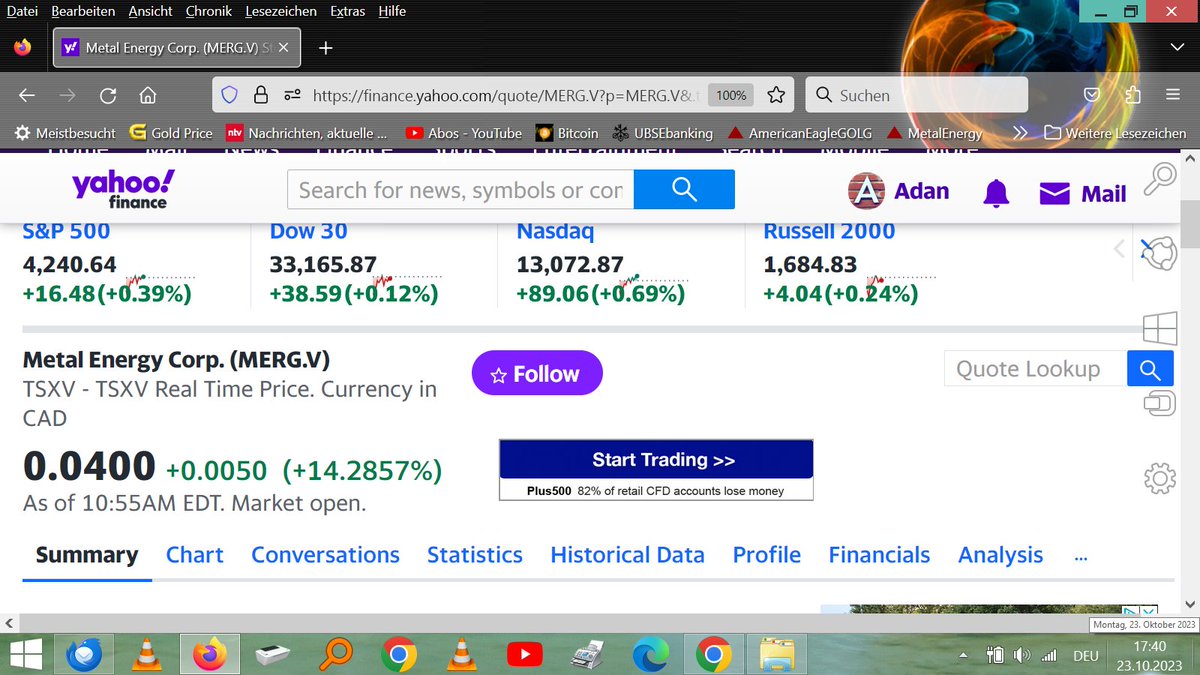The width and height of the screenshot is (1200, 675).
Task: Switch to the Statistics tab
Action: 475,555
